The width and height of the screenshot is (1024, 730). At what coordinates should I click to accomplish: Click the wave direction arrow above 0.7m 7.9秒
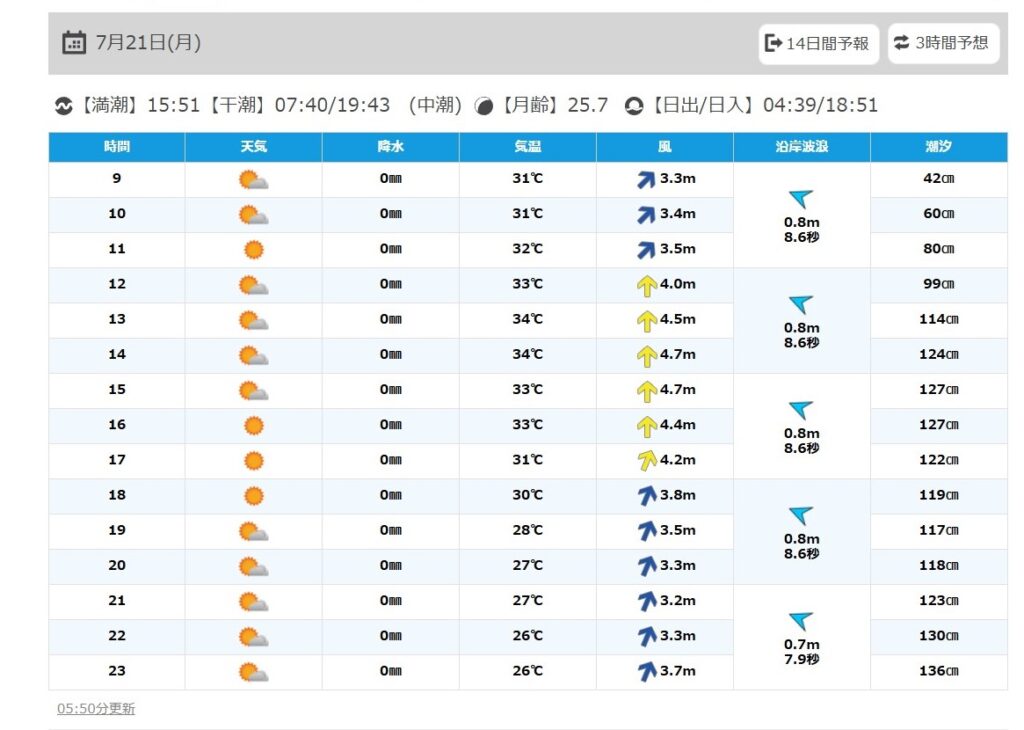(801, 621)
